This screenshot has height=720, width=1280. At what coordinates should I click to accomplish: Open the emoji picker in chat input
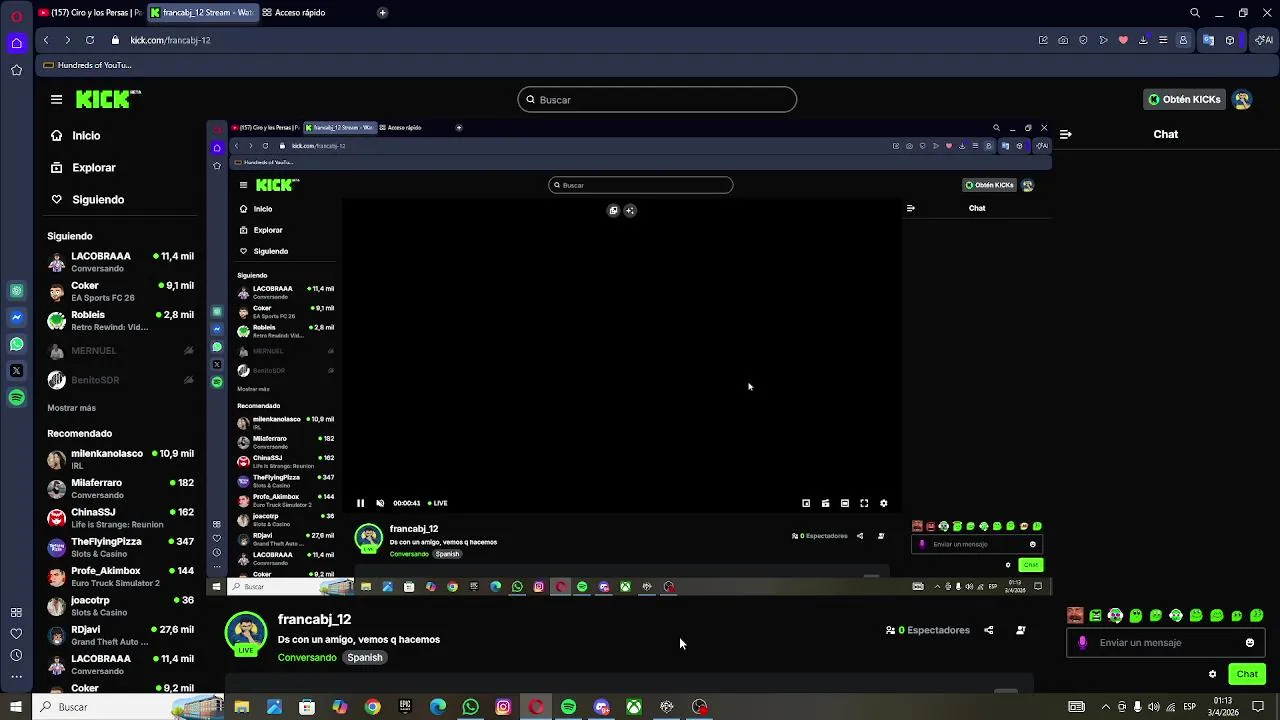[x=1250, y=643]
